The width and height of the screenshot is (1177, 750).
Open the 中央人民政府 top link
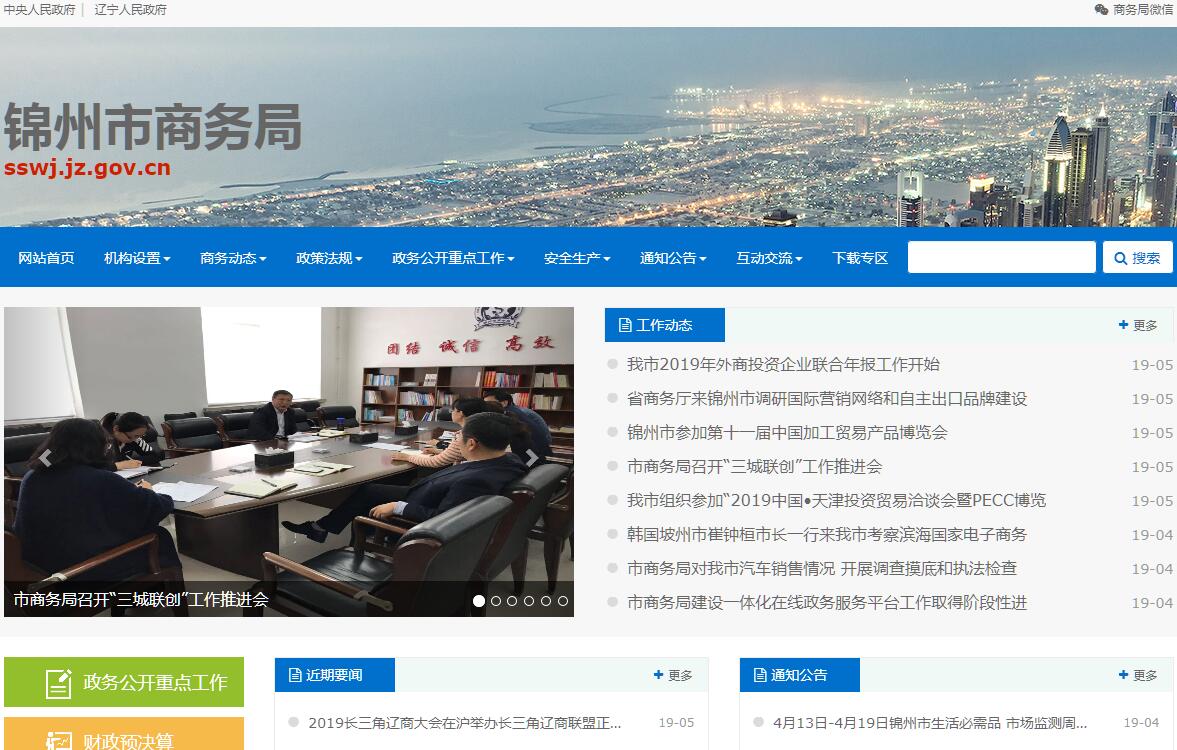coord(39,10)
